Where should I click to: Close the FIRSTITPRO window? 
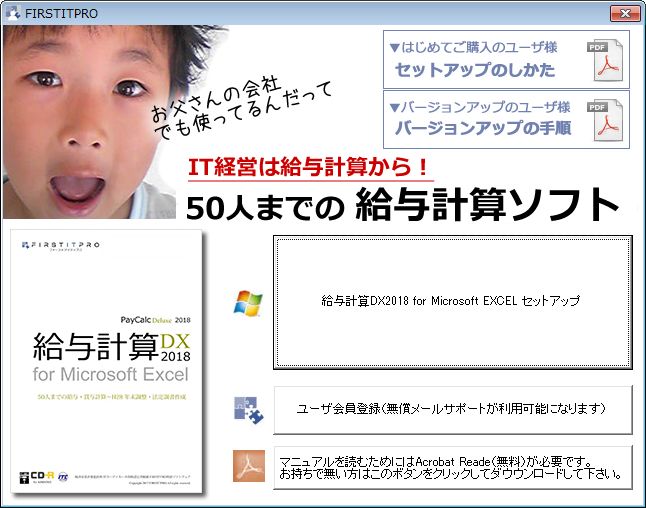pyautogui.click(x=625, y=14)
